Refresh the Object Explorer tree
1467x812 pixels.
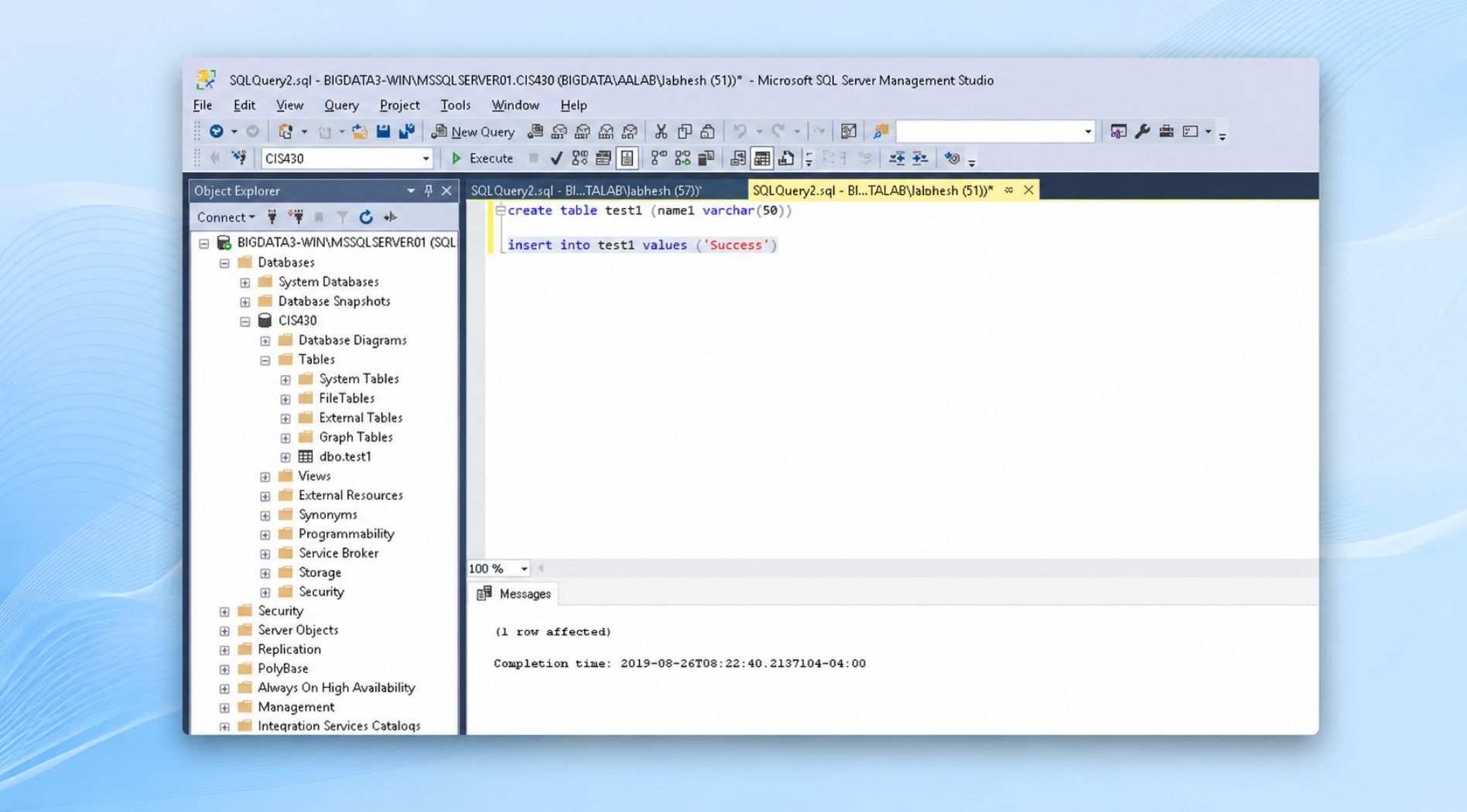pyautogui.click(x=366, y=217)
